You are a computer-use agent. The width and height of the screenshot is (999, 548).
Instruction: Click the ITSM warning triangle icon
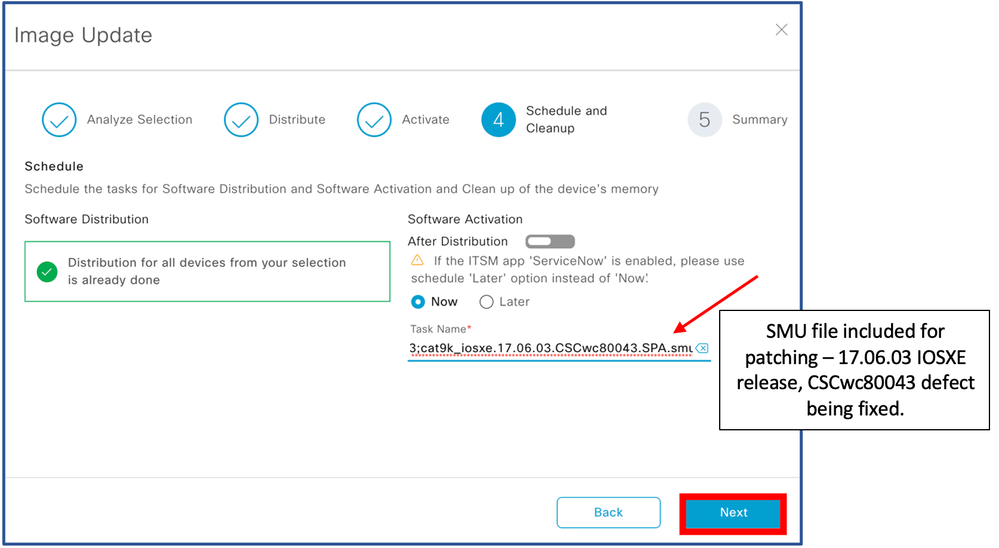click(x=417, y=260)
